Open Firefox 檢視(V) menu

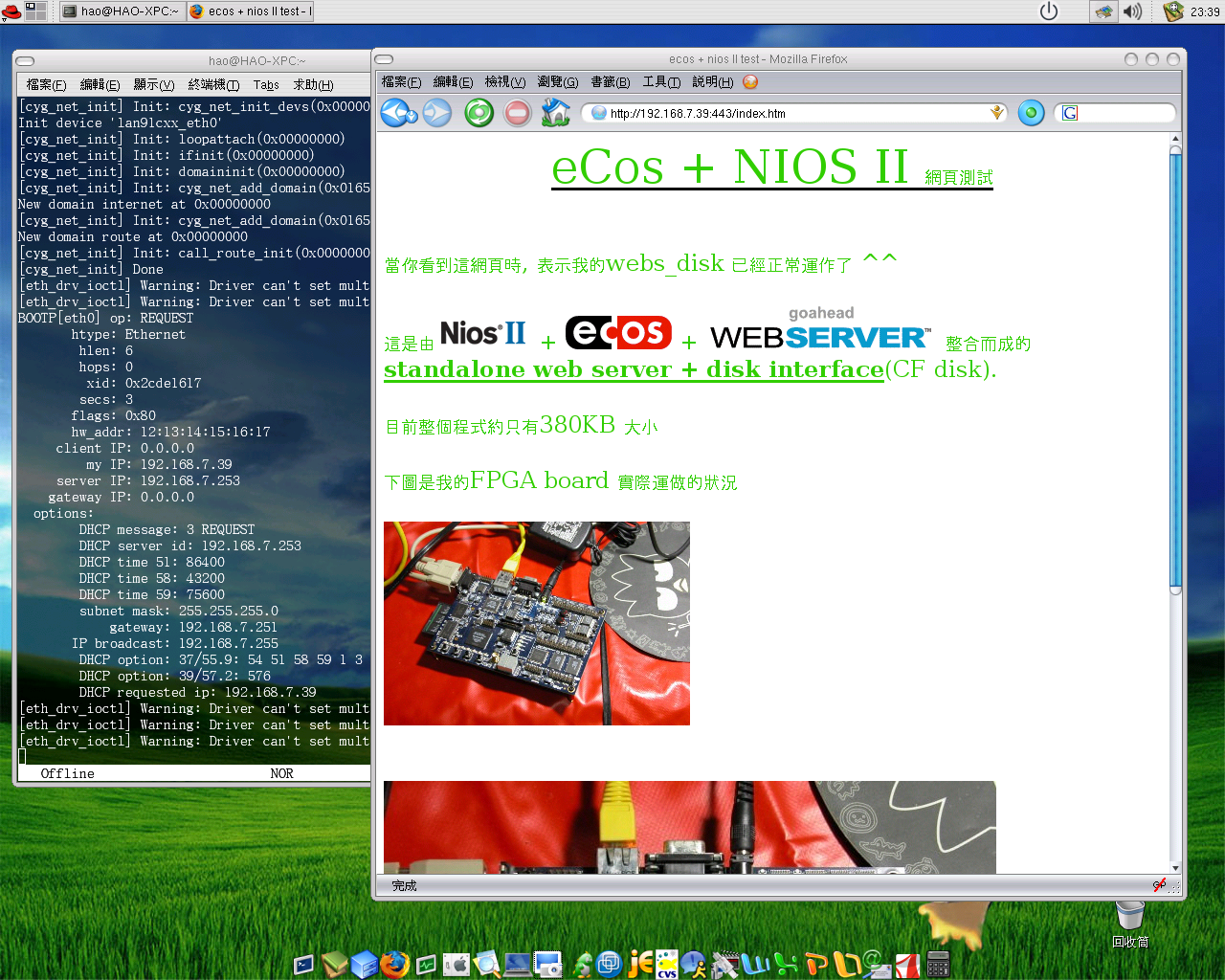[x=505, y=82]
